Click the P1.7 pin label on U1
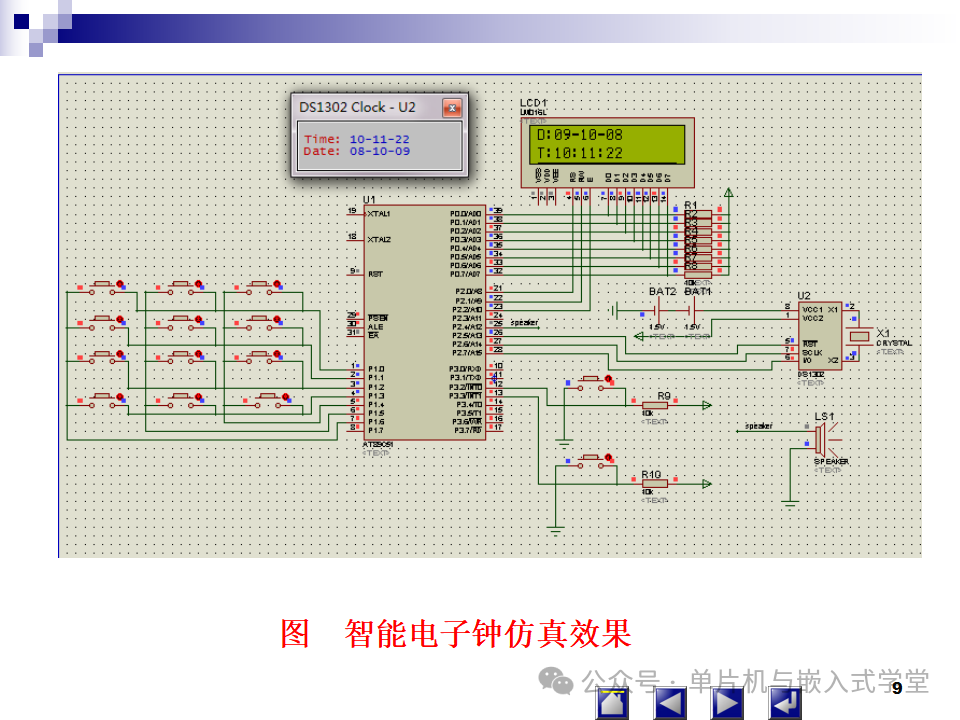This screenshot has height=720, width=960. (x=376, y=430)
